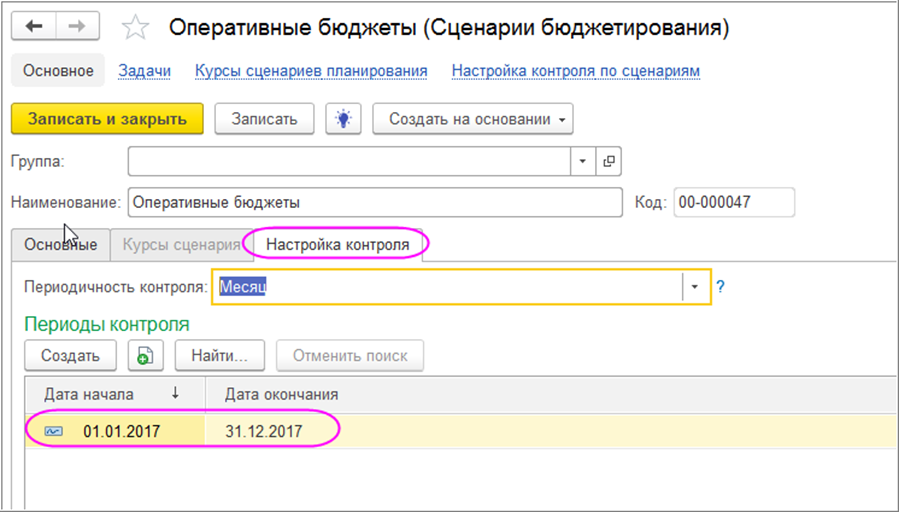Open the Задачи link
This screenshot has width=900, height=512.
click(144, 71)
